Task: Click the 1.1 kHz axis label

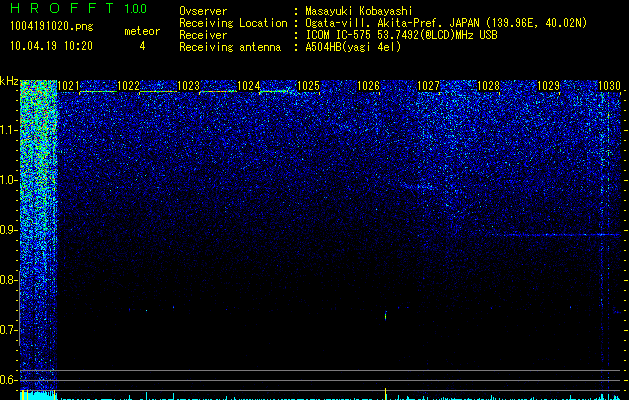Action: click(9, 130)
